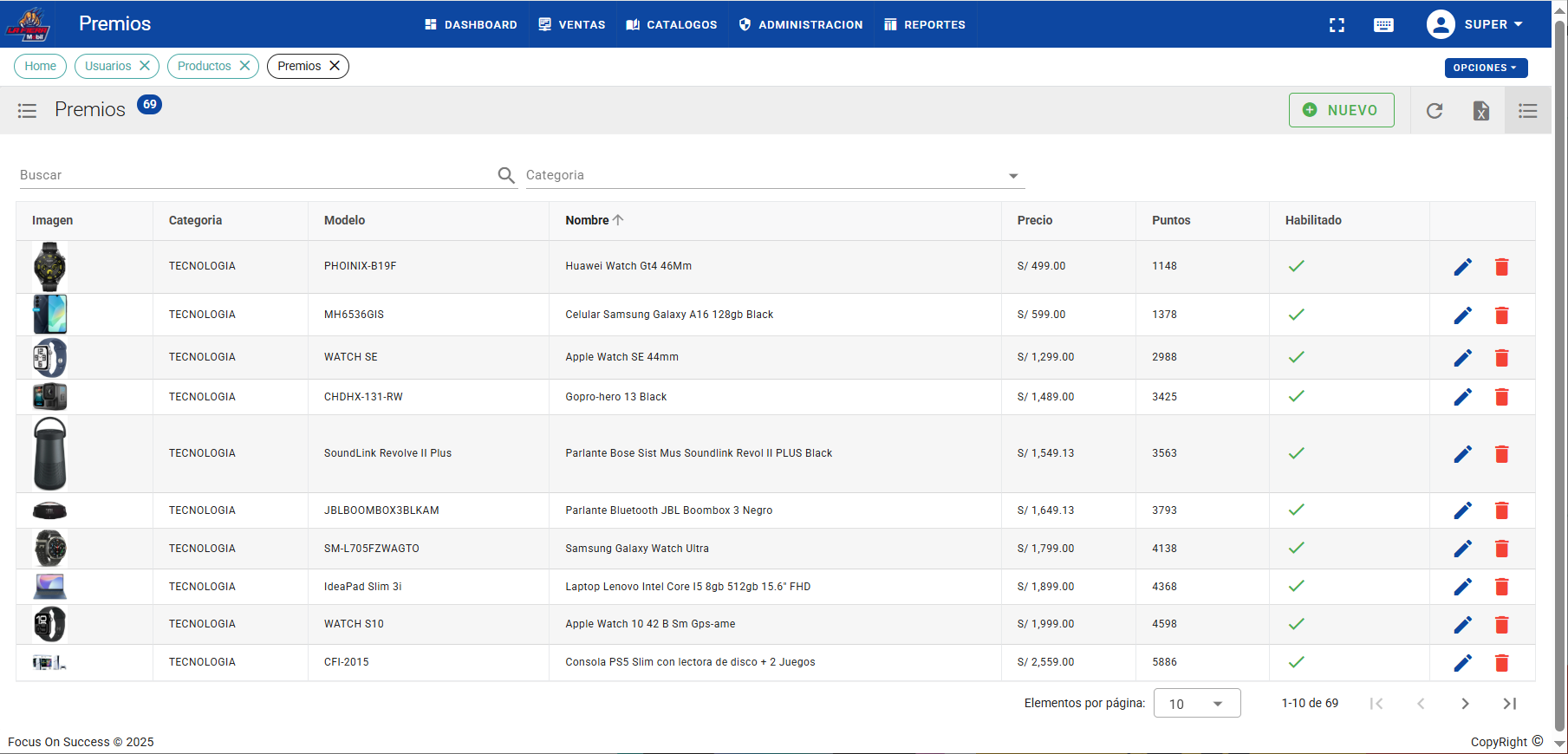Delete the Consola PS5 Slim row

coord(1502,663)
